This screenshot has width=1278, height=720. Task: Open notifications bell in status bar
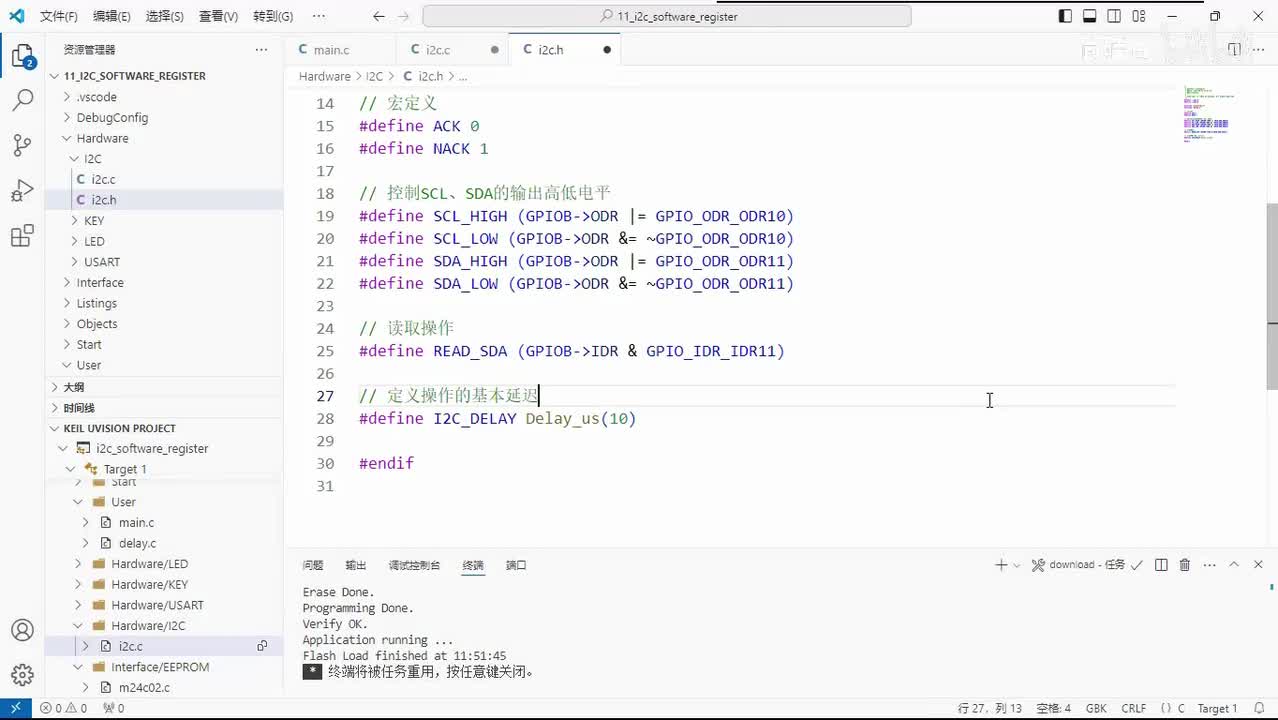[1260, 708]
